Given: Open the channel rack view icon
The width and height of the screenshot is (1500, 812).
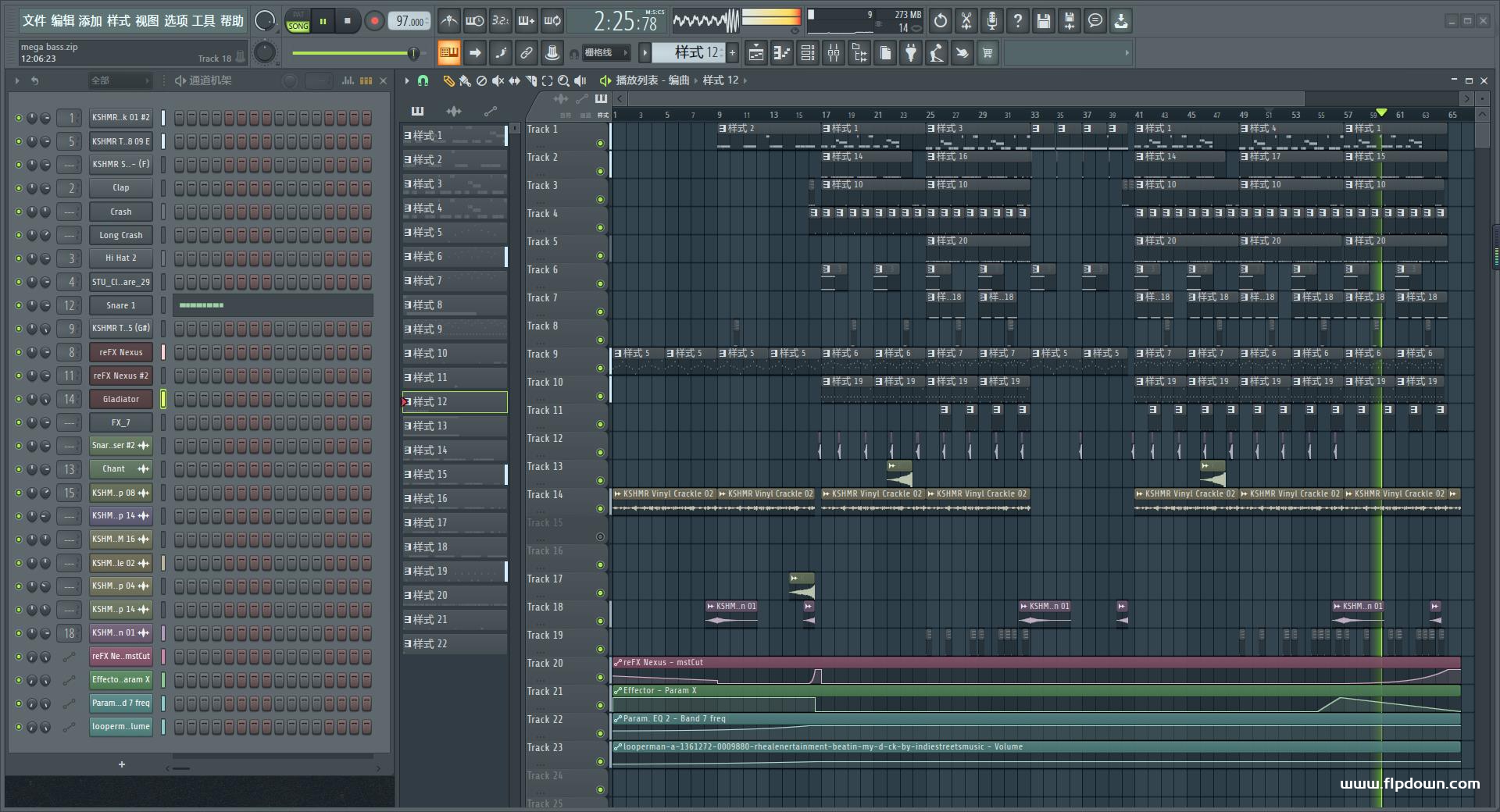Looking at the screenshot, I should pyautogui.click(x=808, y=53).
